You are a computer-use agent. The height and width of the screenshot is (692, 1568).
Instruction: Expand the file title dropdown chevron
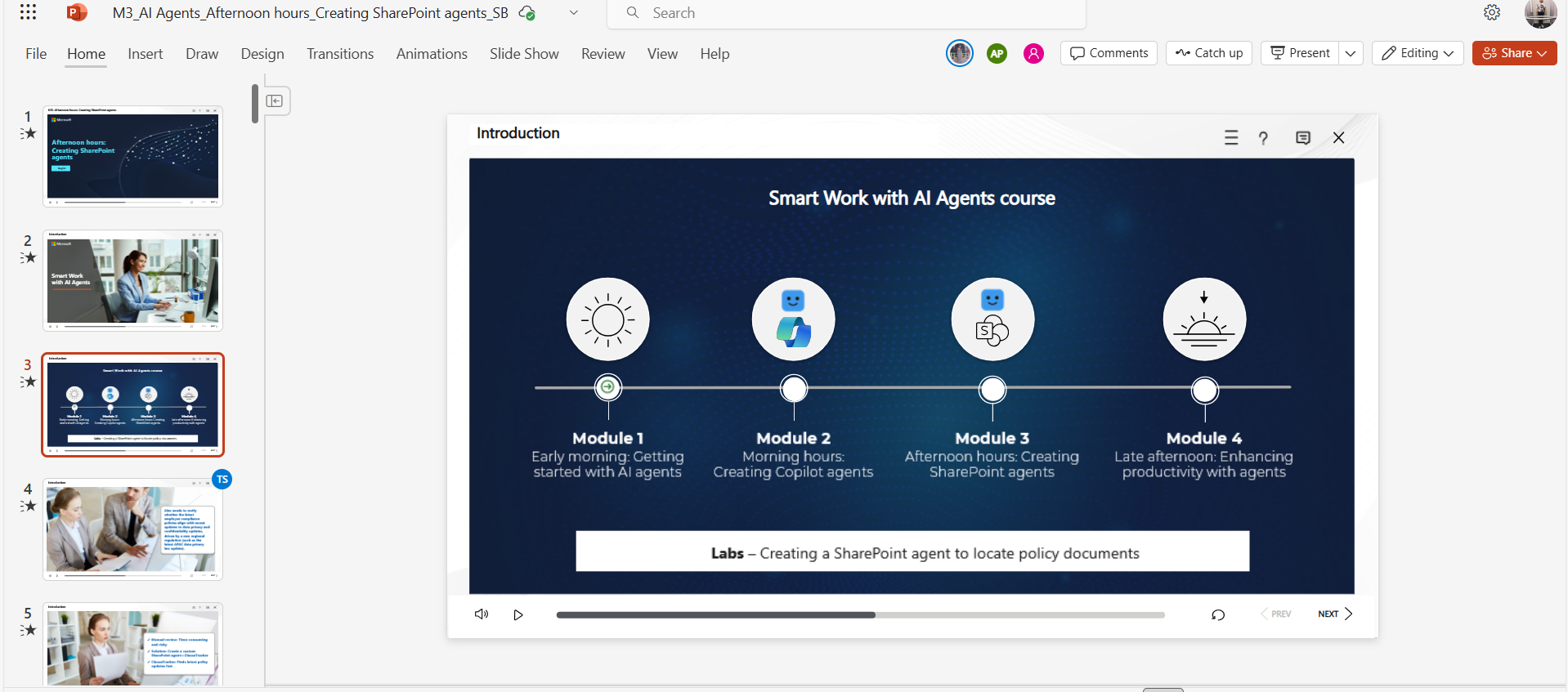coord(574,13)
